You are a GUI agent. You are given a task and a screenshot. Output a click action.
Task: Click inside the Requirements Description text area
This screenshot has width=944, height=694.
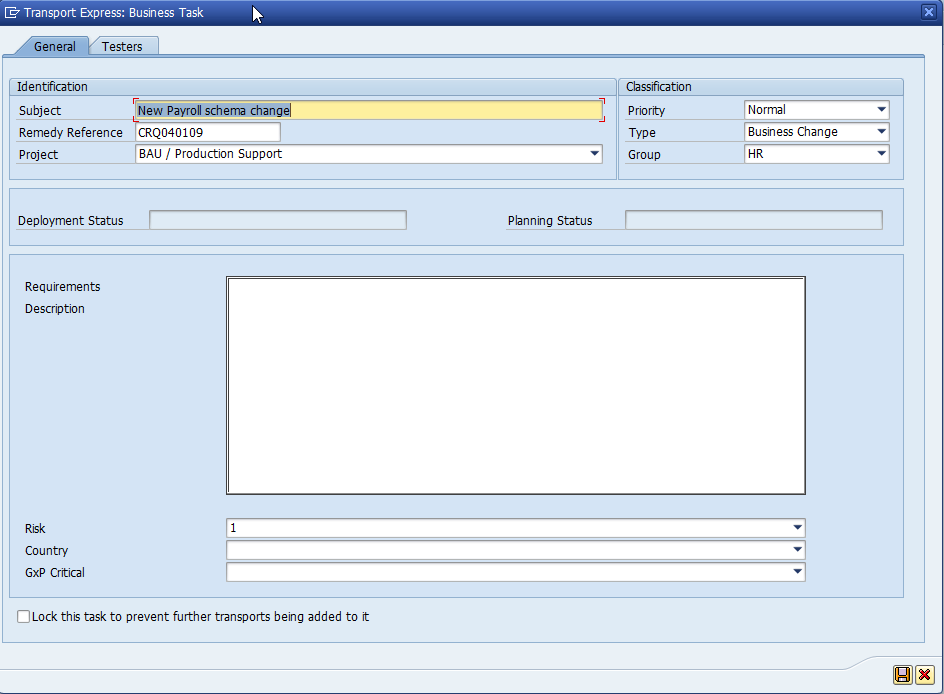tap(516, 385)
